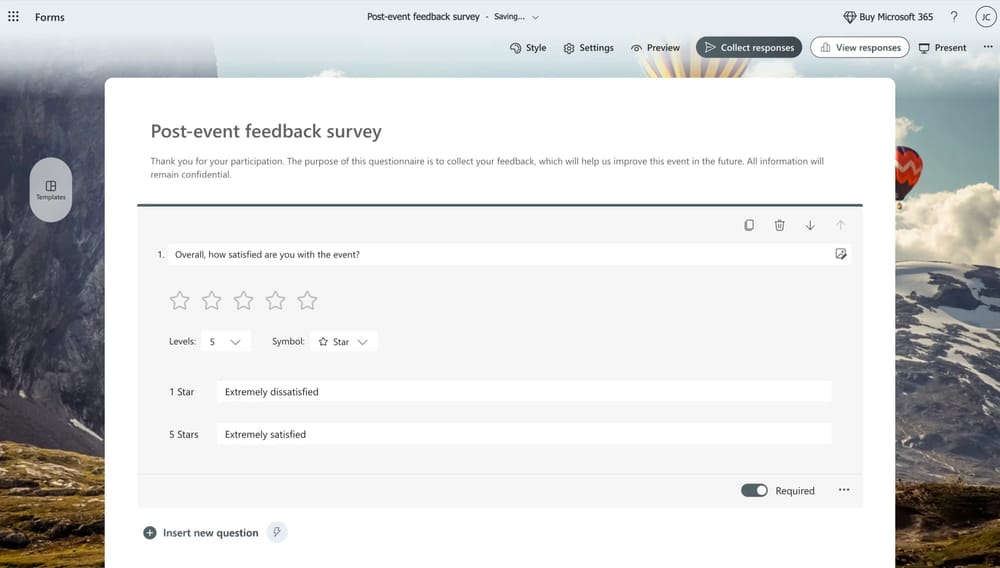Select the third rating star
Viewport: 1000px width, 568px height.
click(x=243, y=300)
